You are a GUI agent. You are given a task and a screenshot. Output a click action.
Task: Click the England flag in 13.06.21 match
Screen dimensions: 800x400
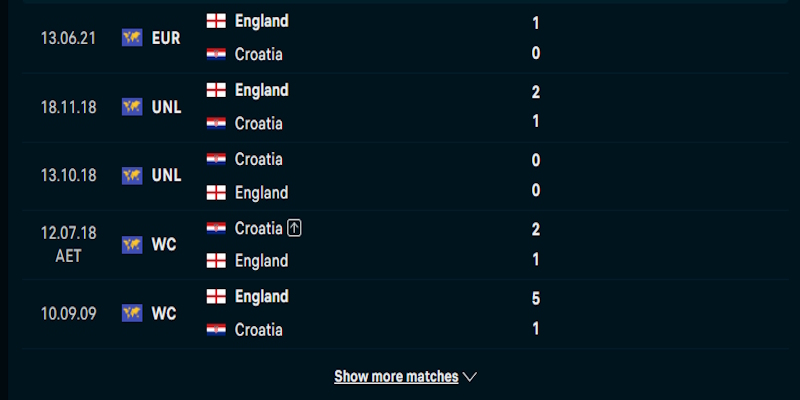tap(216, 21)
